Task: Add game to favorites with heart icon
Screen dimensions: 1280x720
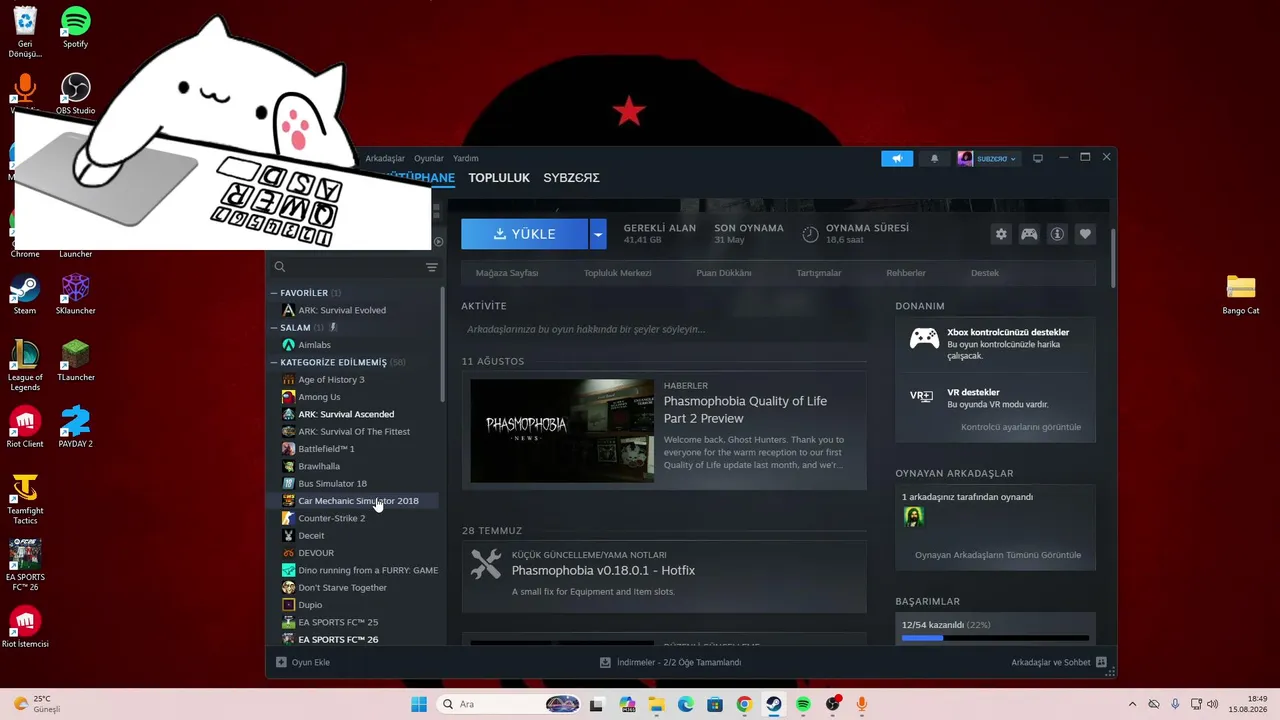Action: pos(1085,234)
